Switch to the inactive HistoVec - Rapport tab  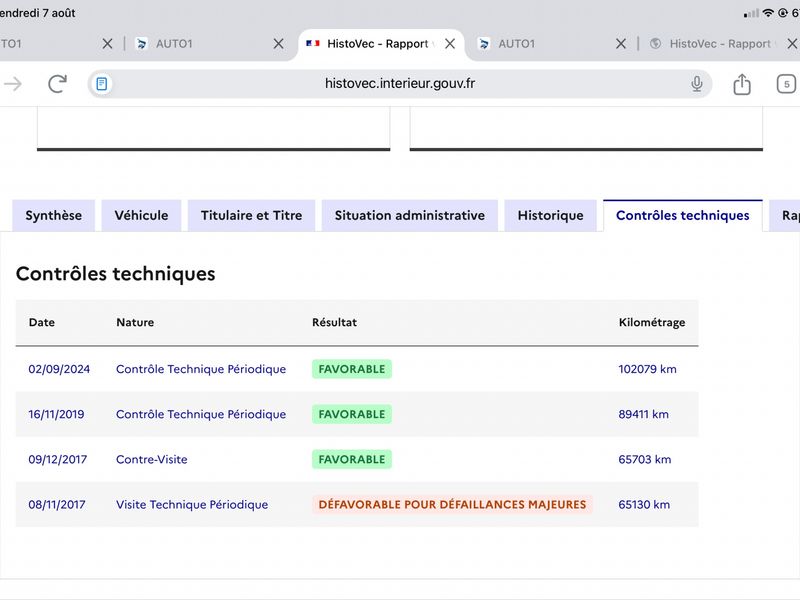click(719, 44)
